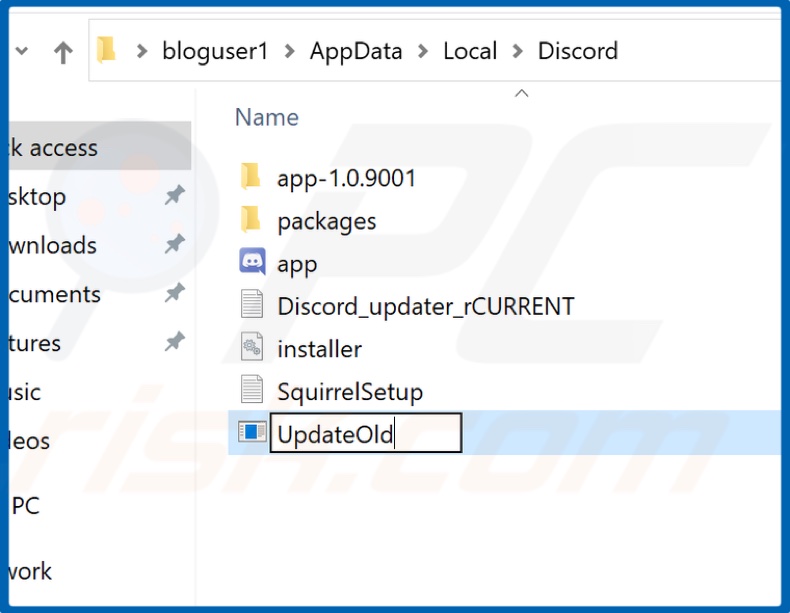Open Network in navigation pane
The width and height of the screenshot is (790, 613).
(30, 571)
